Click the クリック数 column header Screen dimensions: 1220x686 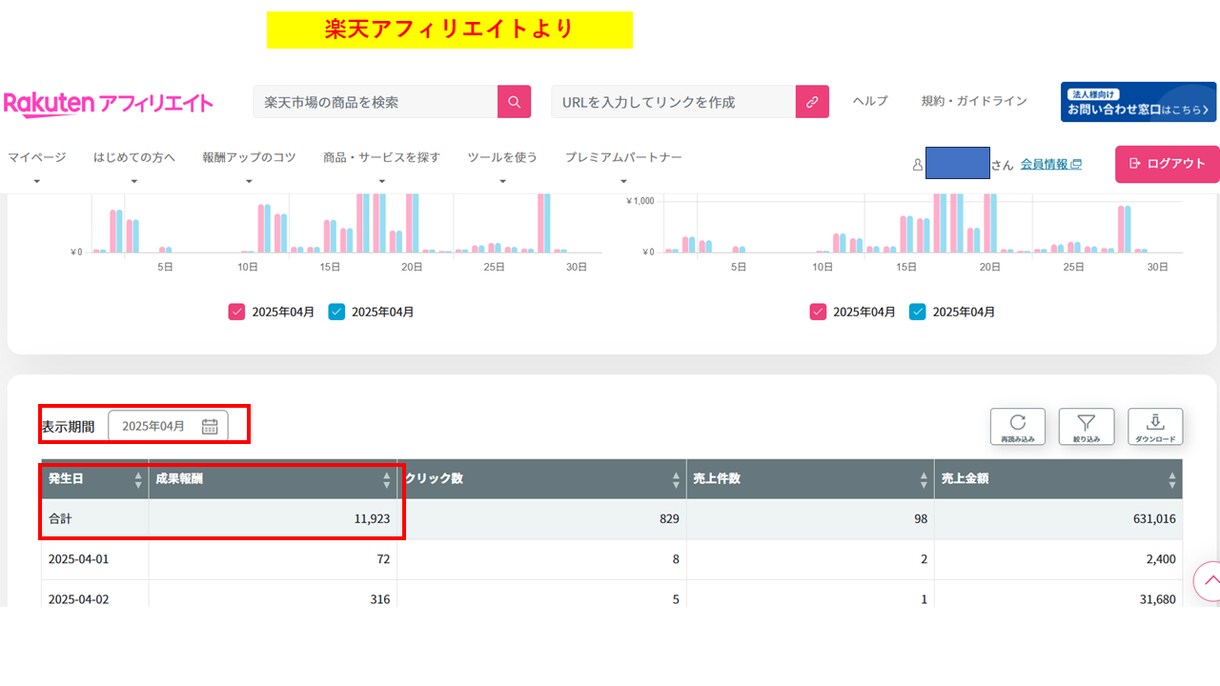pos(542,480)
